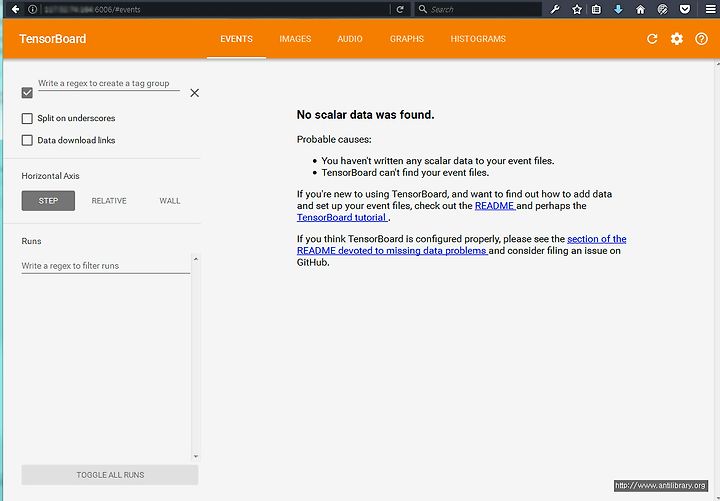Open TensorBoard settings gear

(x=676, y=39)
